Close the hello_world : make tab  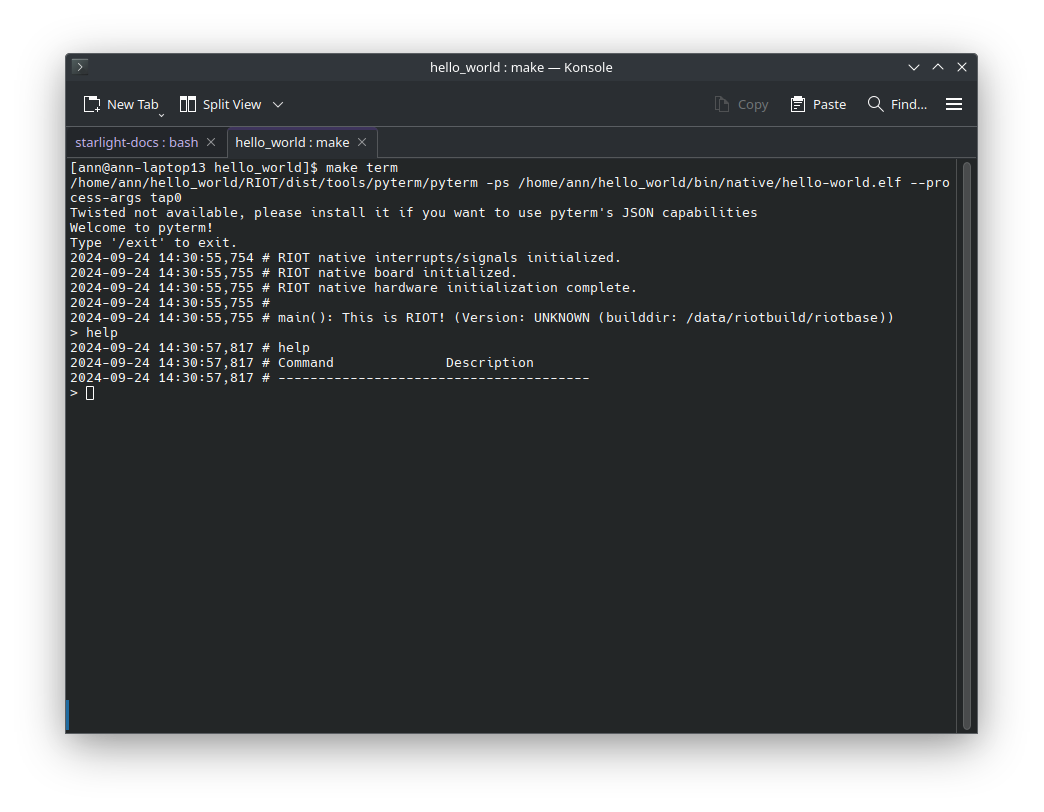[361, 142]
